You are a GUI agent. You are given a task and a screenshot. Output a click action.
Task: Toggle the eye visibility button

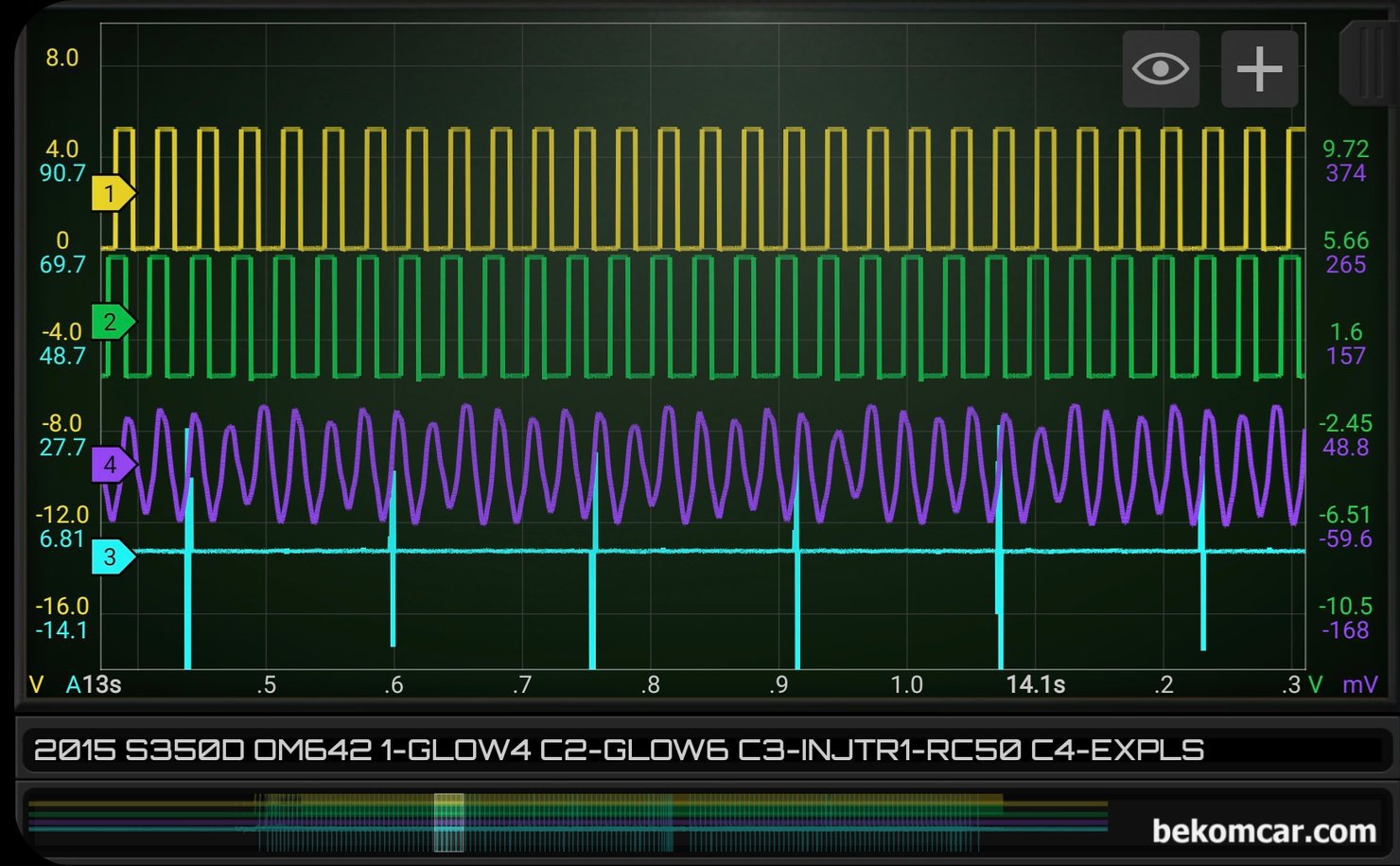[x=1161, y=69]
